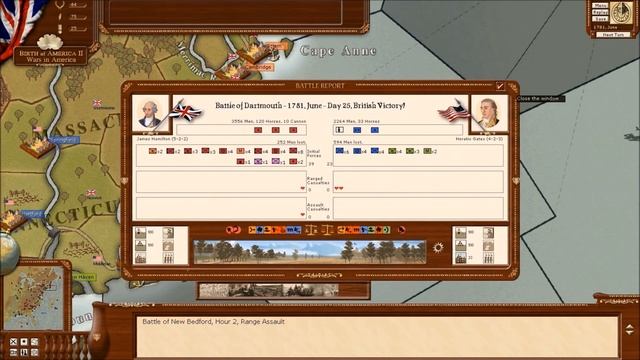This screenshot has height=360, width=640.
Task: Click the American three-soldiers icon in stats panel
Action: (489, 258)
